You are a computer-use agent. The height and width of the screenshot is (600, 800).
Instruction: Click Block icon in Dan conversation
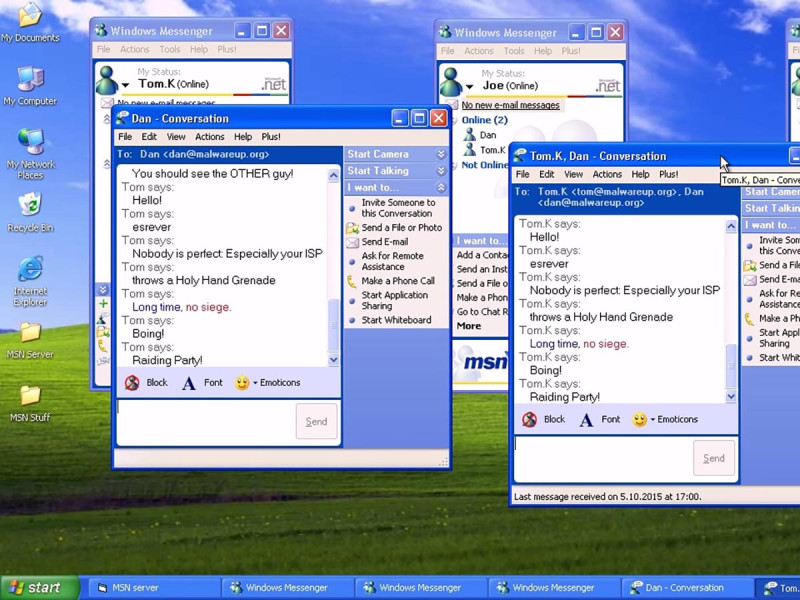[132, 383]
